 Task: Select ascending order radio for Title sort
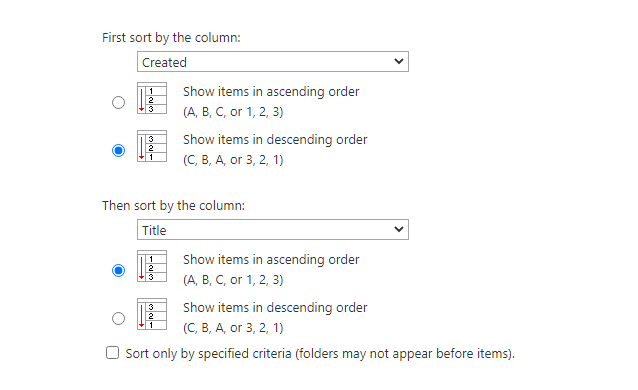pos(118,270)
